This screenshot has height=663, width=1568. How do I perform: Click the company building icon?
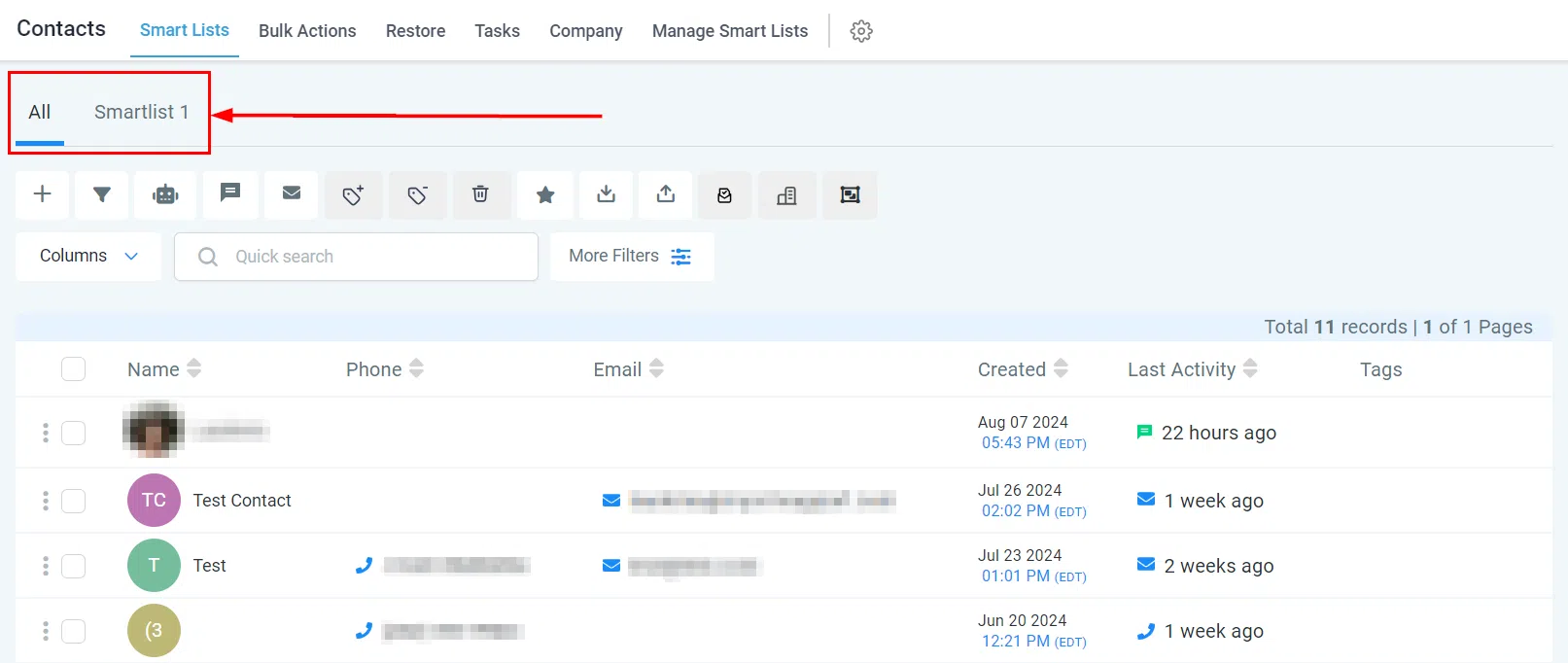tap(787, 194)
